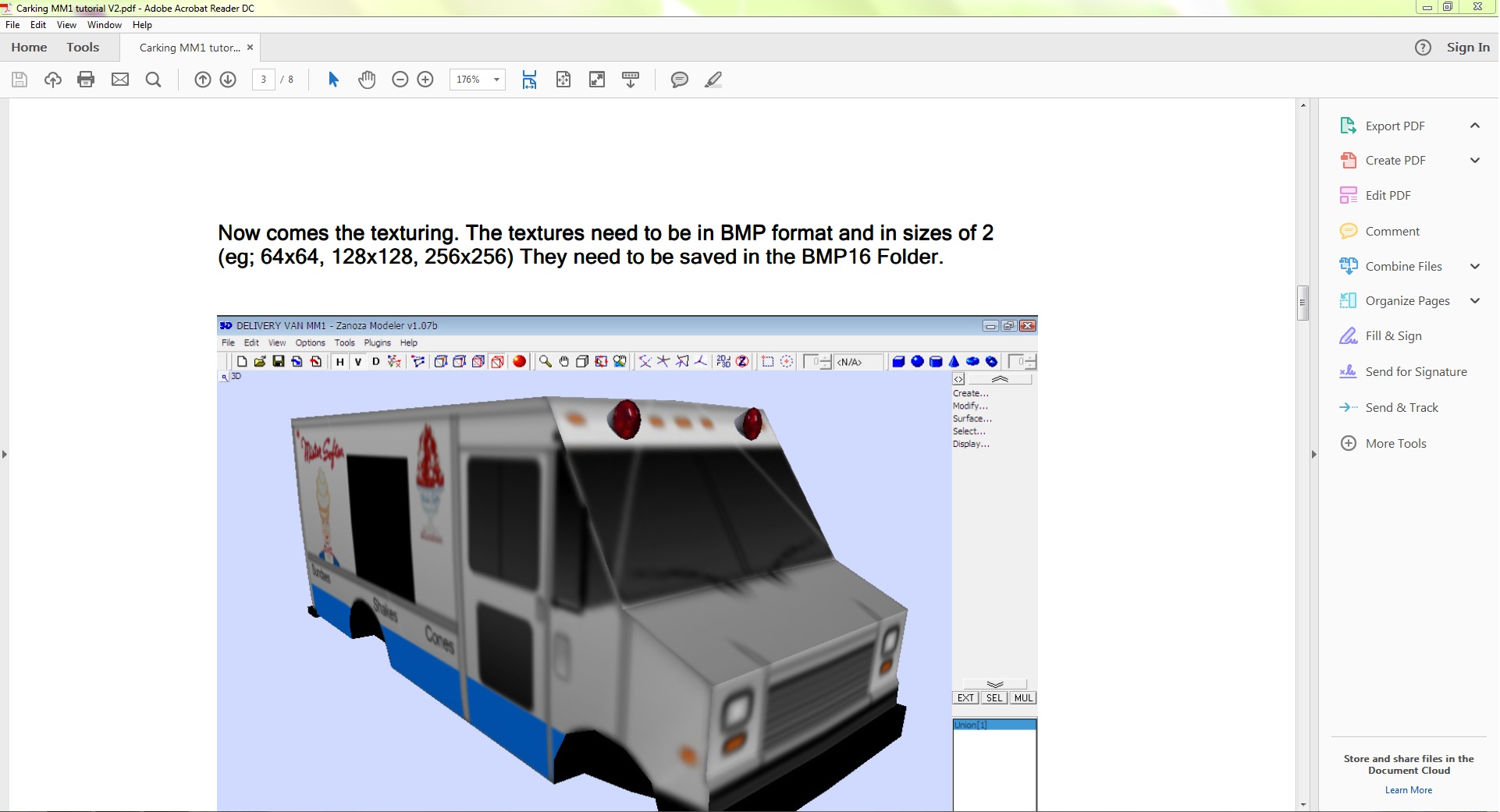
Task: Open the Send for Signature tool
Action: [x=1403, y=371]
